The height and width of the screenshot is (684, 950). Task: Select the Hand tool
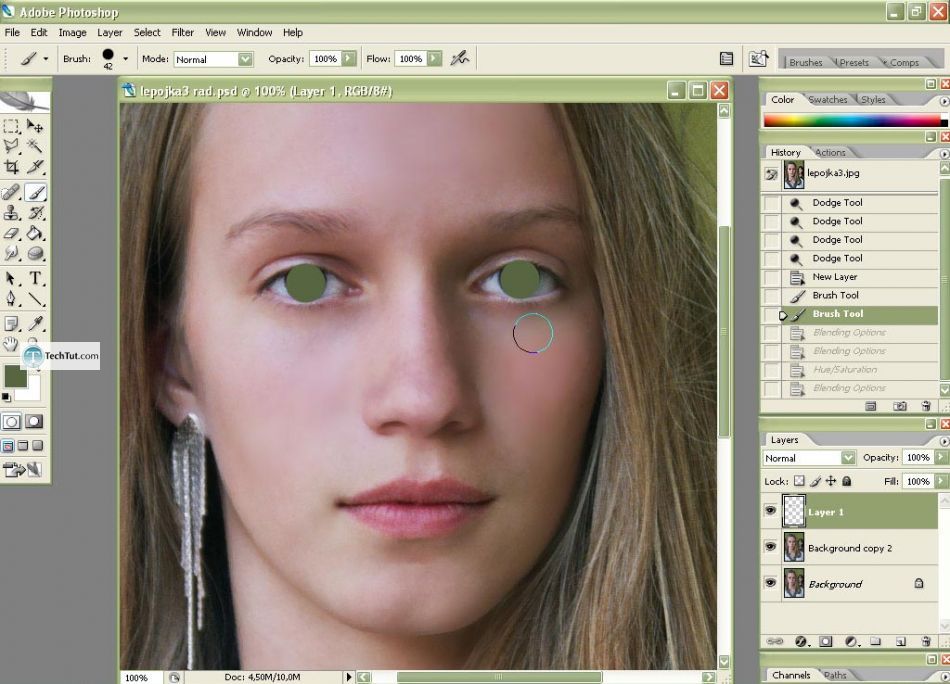10,344
